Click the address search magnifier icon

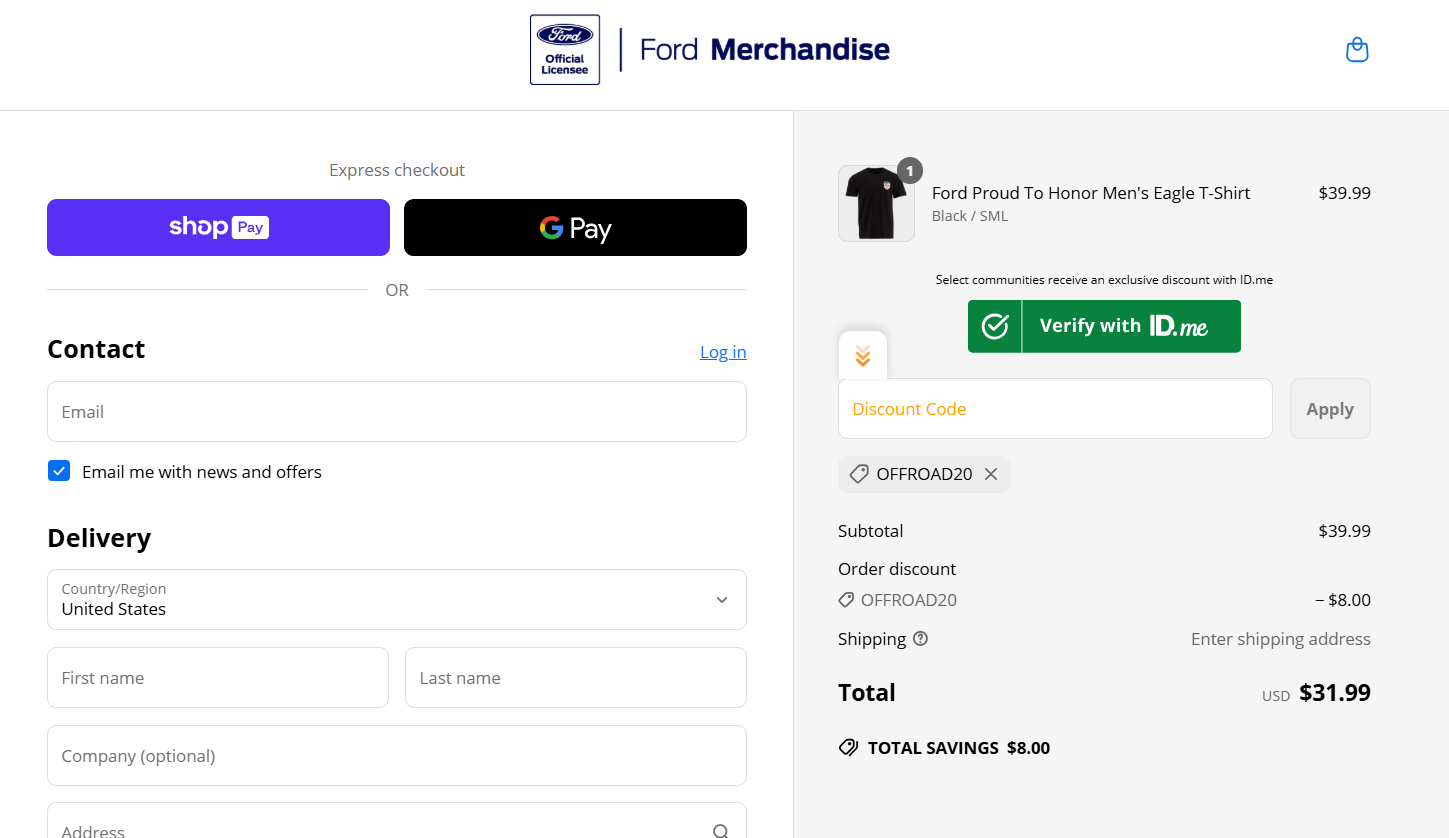click(x=720, y=829)
